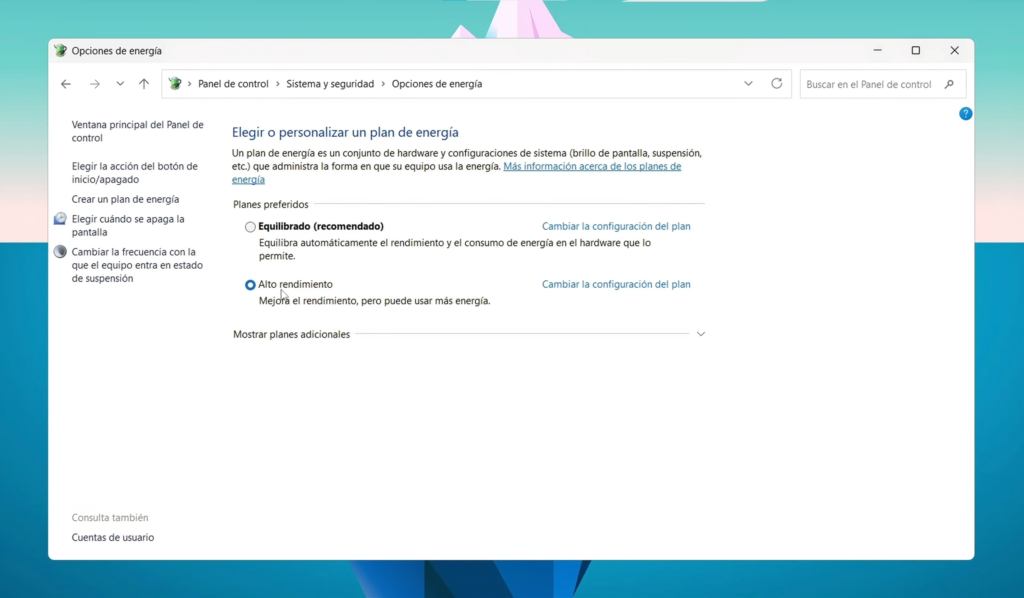Refresh the Opciones de energía page

pos(776,84)
